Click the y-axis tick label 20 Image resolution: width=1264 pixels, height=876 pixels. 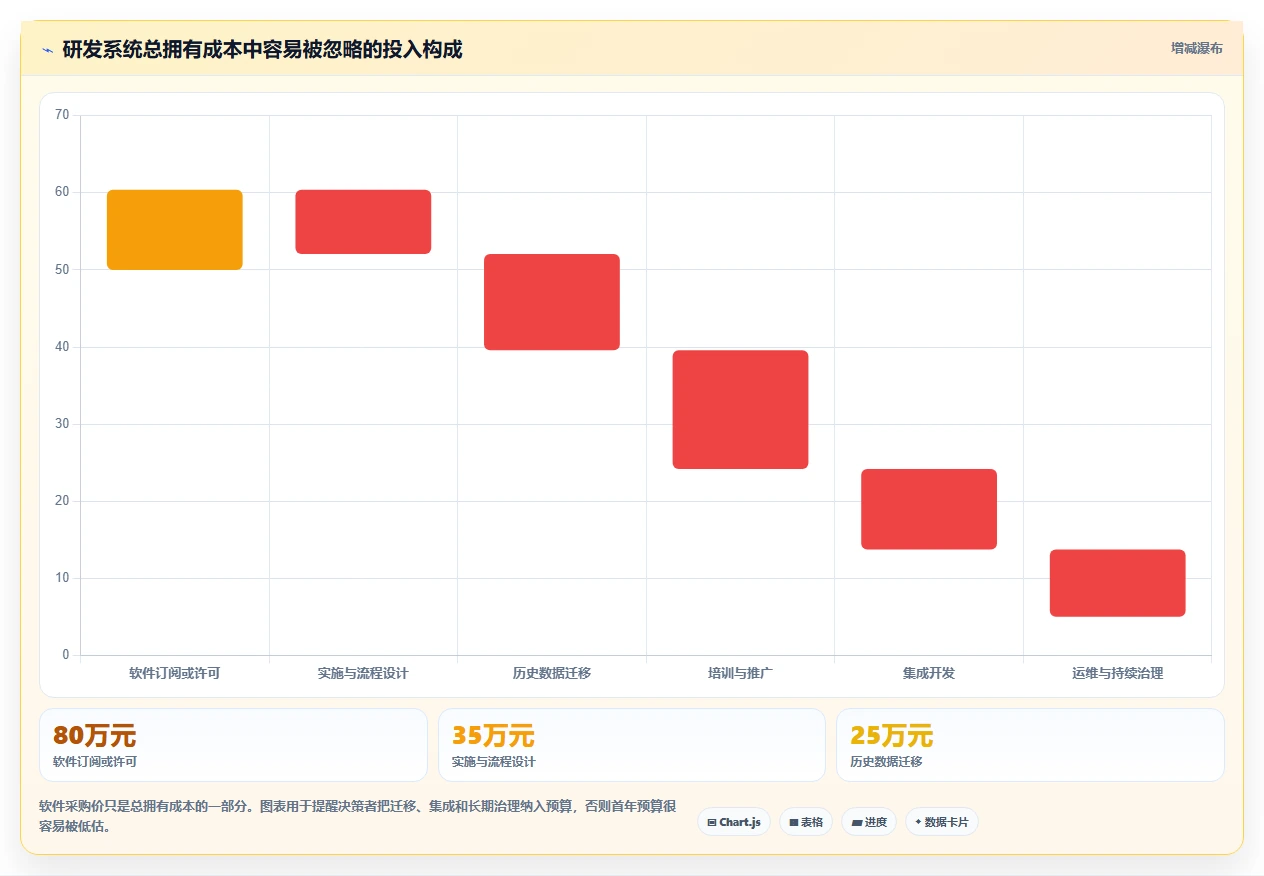coord(62,501)
